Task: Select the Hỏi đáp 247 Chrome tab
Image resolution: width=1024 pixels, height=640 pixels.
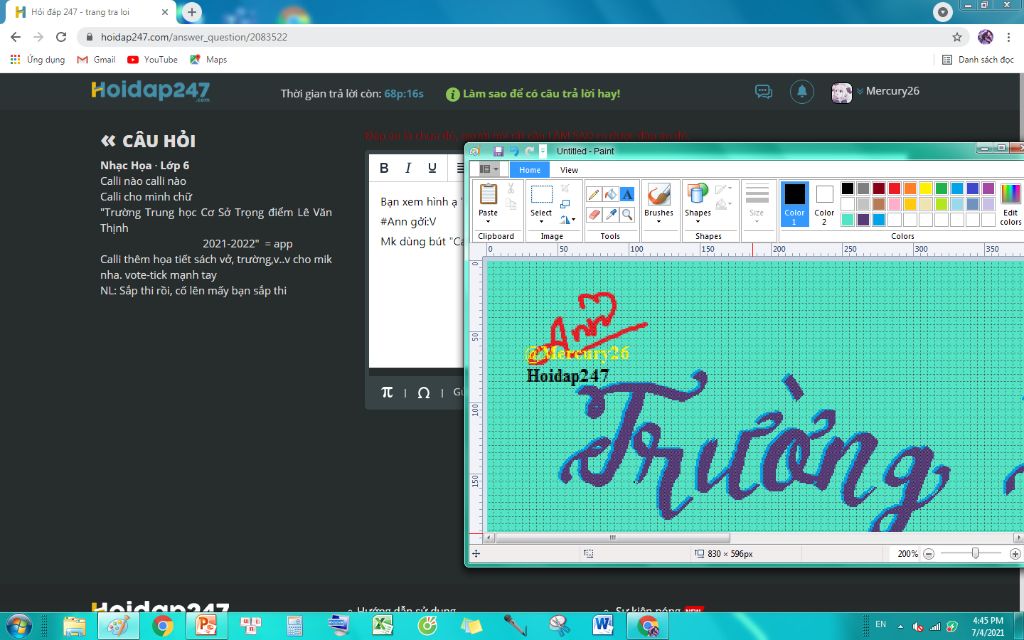Action: tap(91, 12)
